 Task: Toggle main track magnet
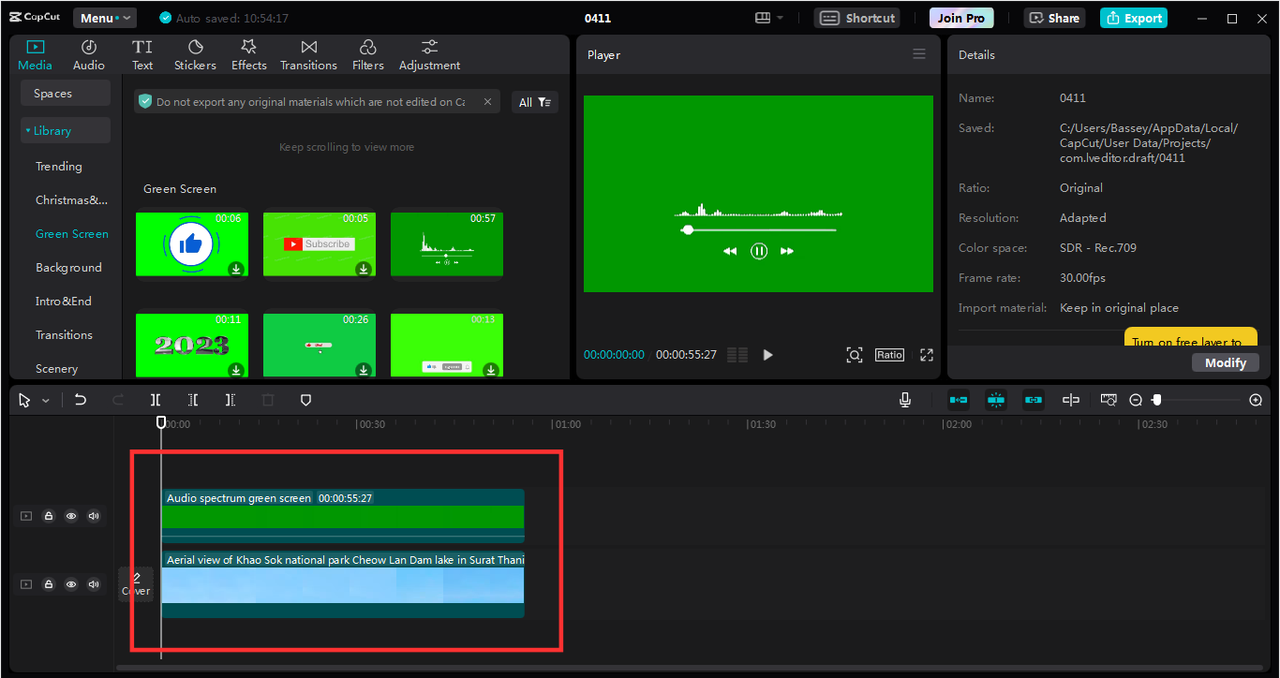pos(958,400)
